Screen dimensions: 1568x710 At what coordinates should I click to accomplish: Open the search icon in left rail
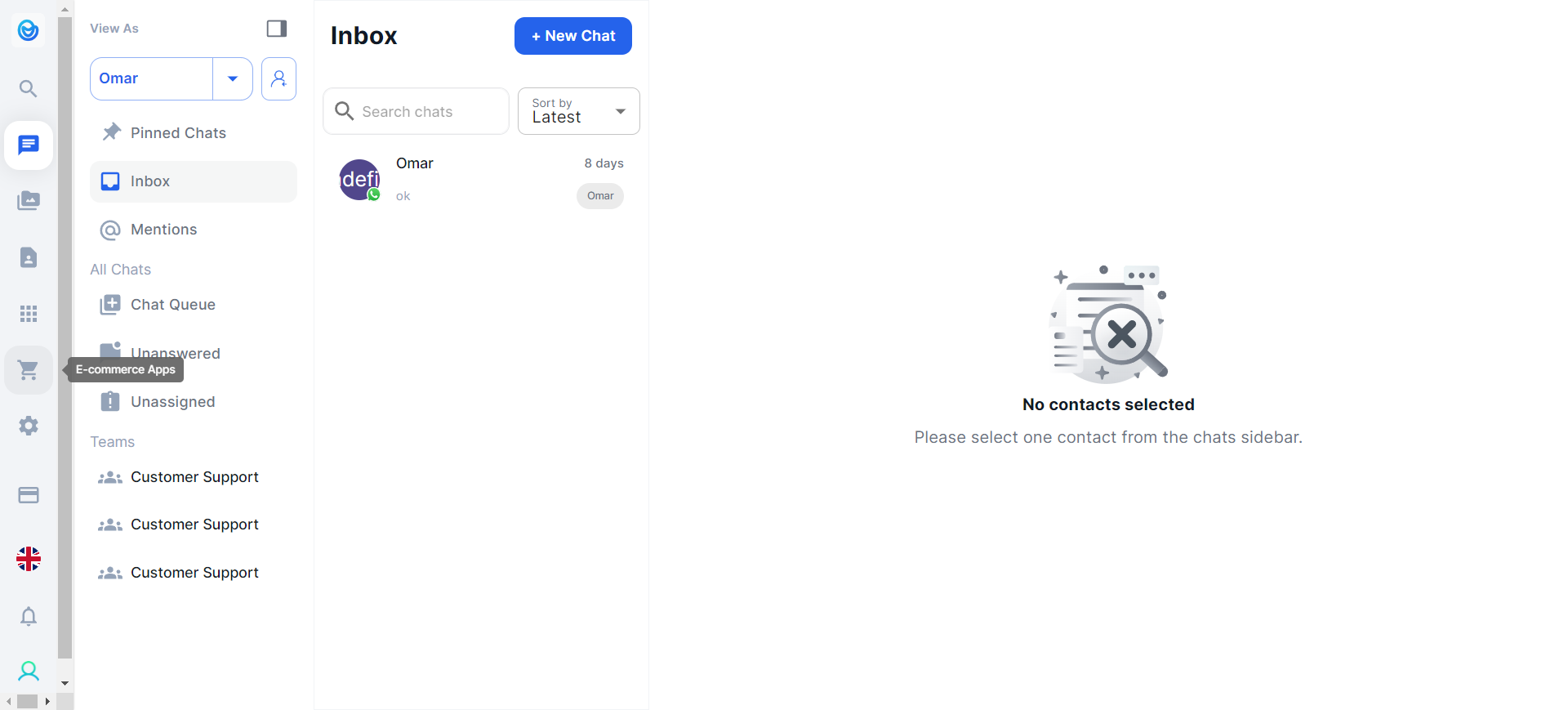(x=29, y=88)
